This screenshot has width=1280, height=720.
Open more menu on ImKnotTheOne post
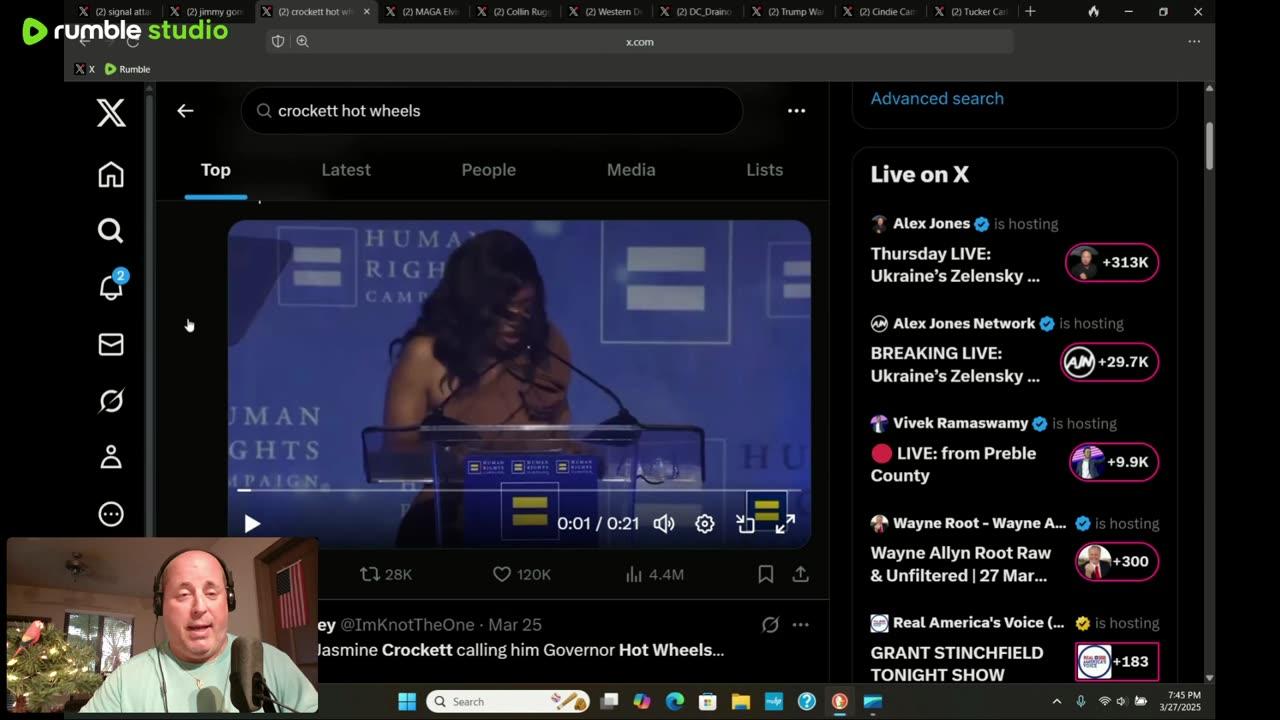801,625
